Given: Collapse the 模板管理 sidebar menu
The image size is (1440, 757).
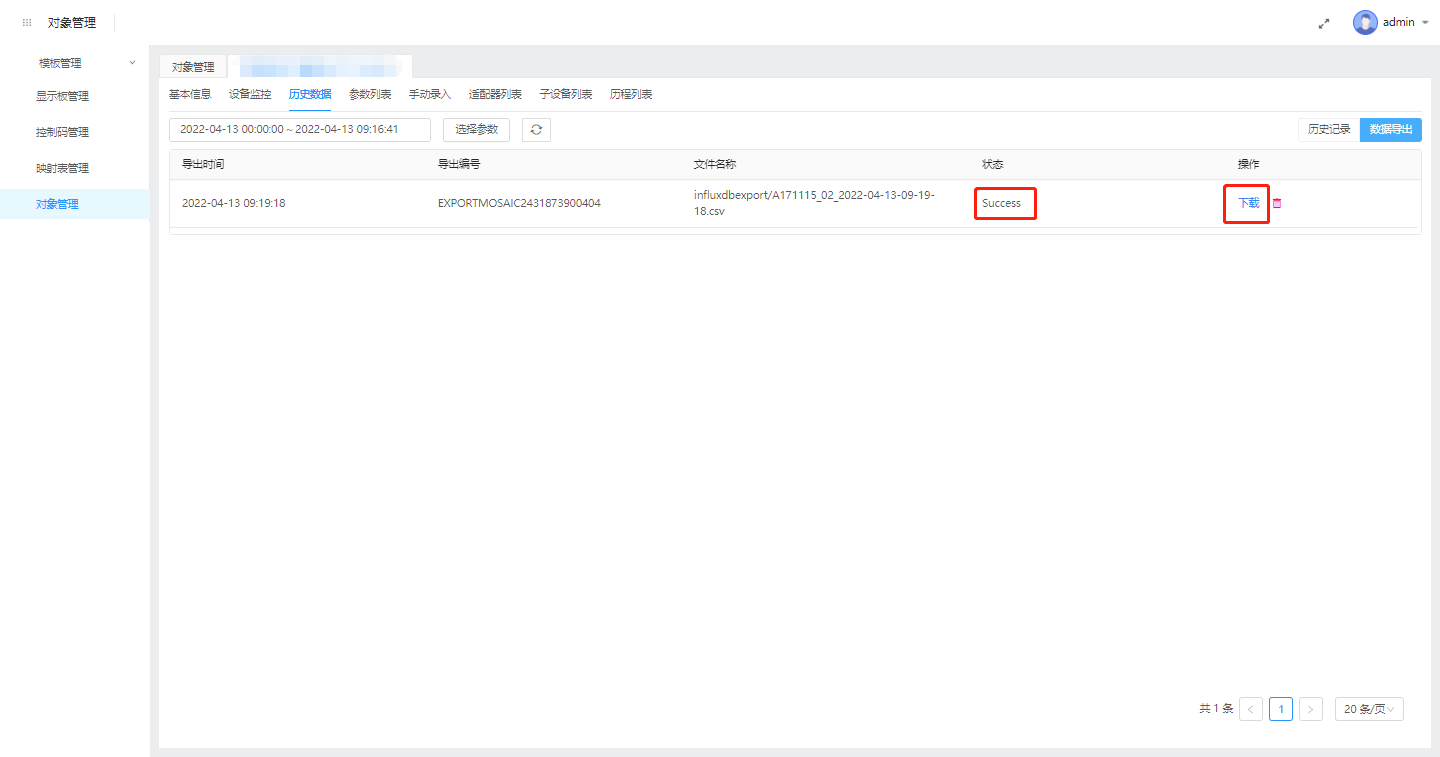Looking at the screenshot, I should pyautogui.click(x=132, y=63).
